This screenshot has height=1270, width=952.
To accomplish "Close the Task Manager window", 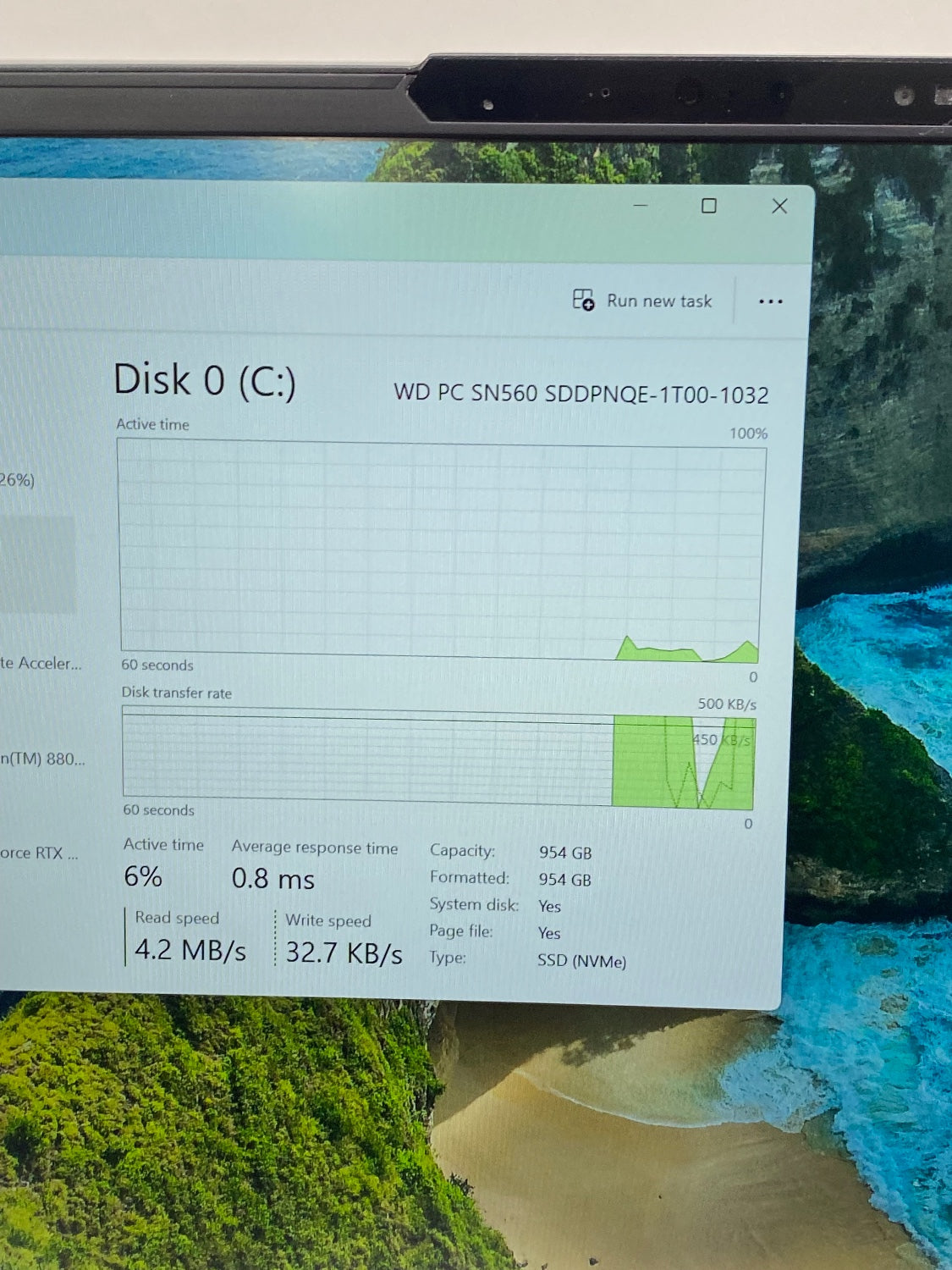I will click(779, 207).
